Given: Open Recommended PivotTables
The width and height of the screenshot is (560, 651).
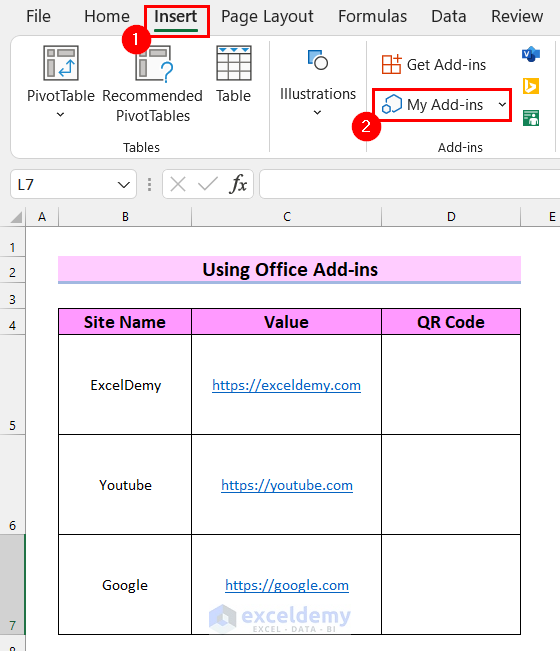Looking at the screenshot, I should pyautogui.click(x=153, y=85).
